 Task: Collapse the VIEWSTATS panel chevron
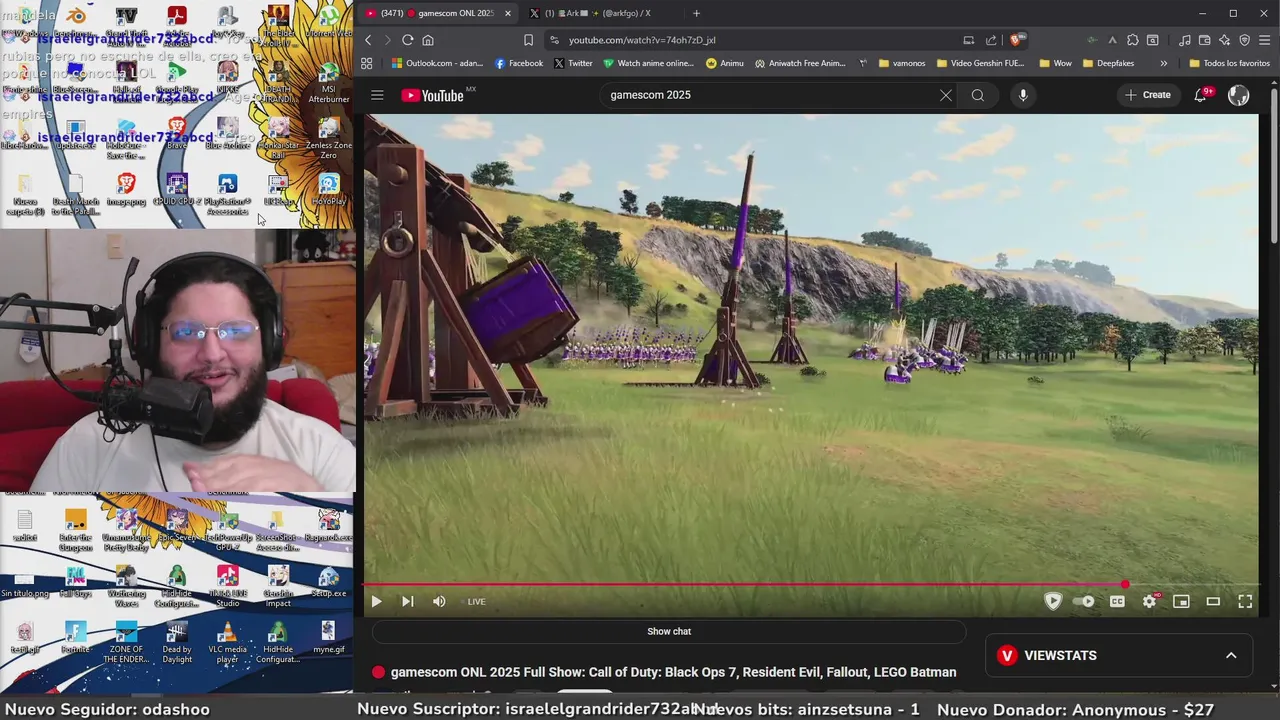click(x=1231, y=655)
